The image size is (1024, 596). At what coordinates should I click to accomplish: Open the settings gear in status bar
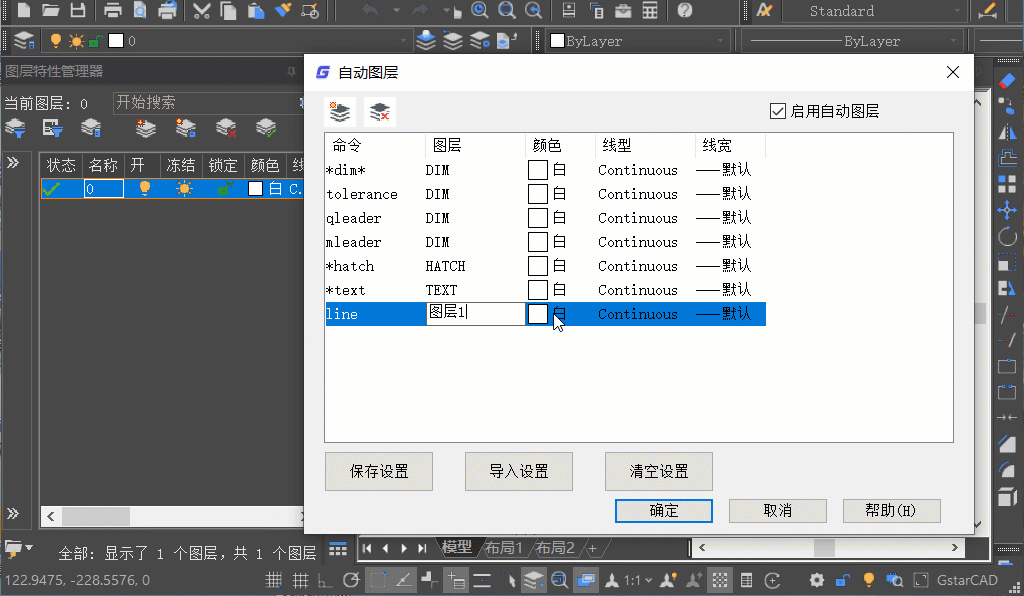(816, 580)
